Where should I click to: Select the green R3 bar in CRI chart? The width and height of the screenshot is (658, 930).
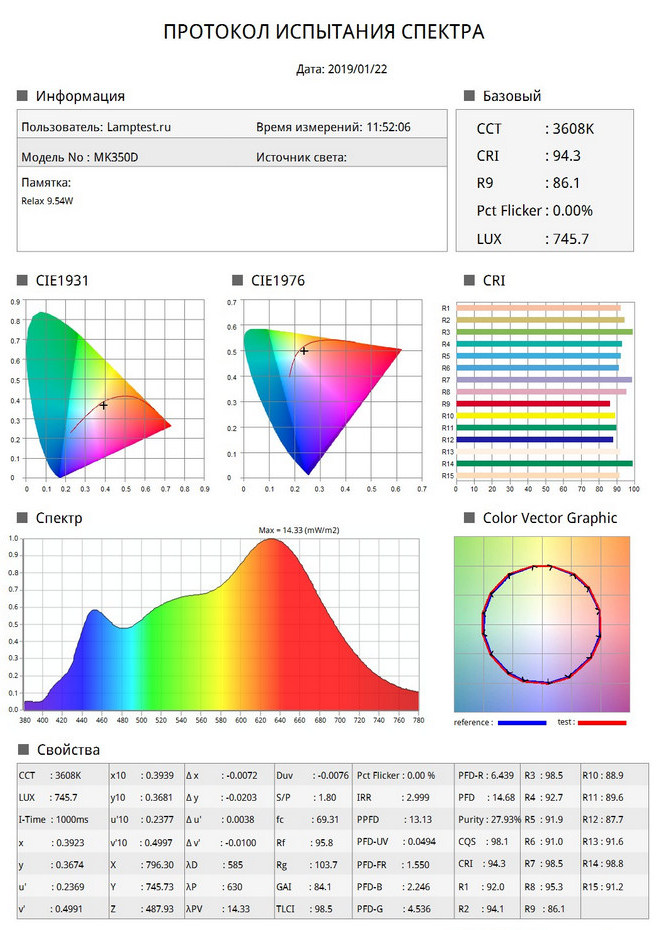[x=544, y=332]
